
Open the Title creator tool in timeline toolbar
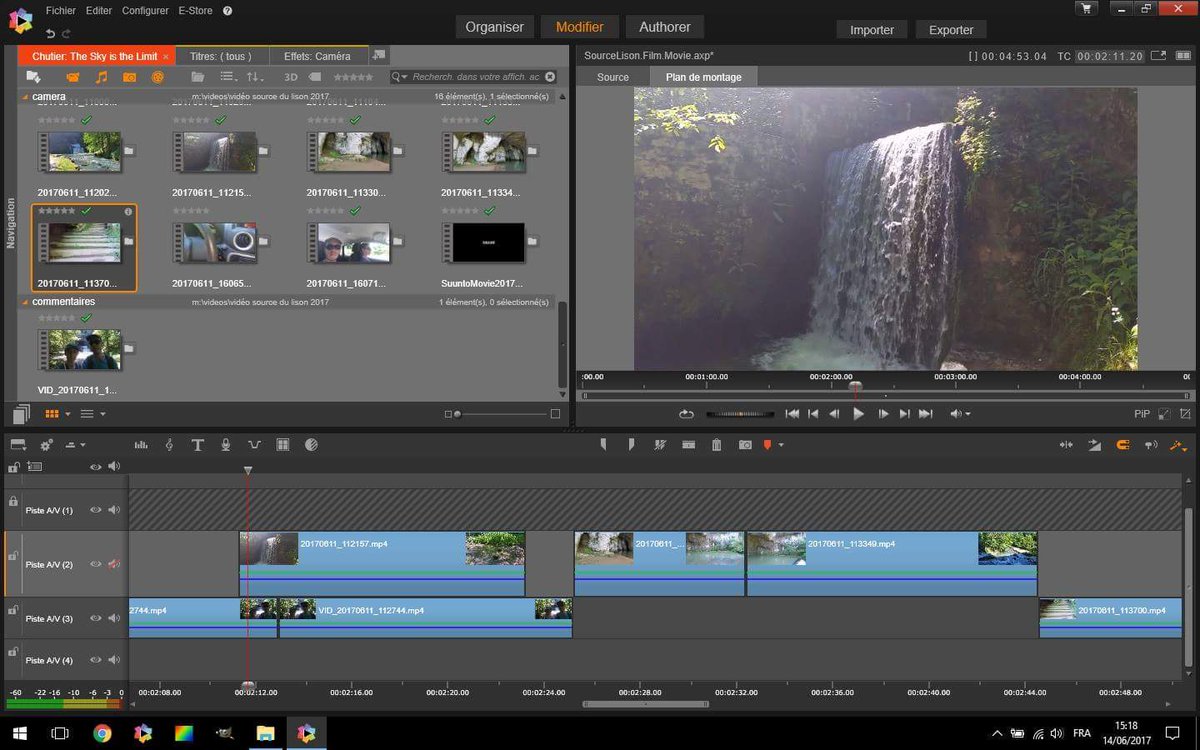click(197, 445)
